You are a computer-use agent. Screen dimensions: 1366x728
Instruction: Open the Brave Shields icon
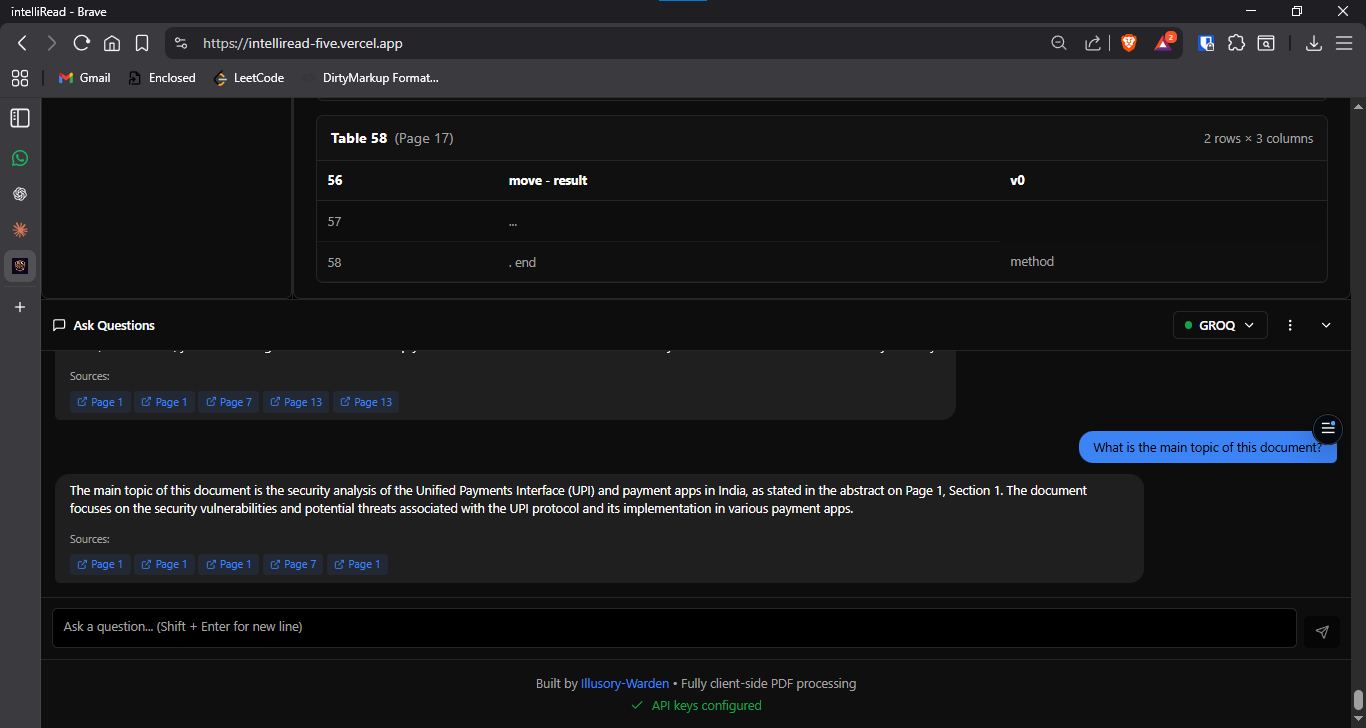pos(1129,43)
